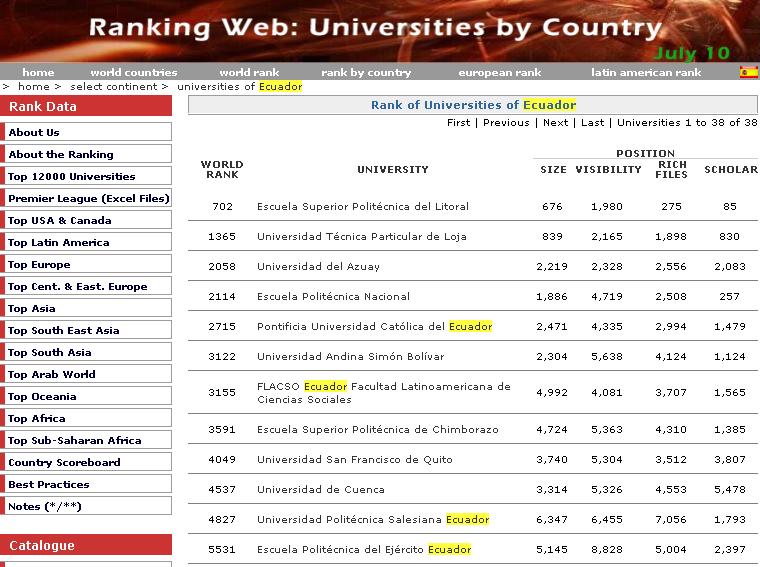Screen dimensions: 760x567
Task: Click 'Notes (*/**)' sidebar link
Action: (x=45, y=506)
